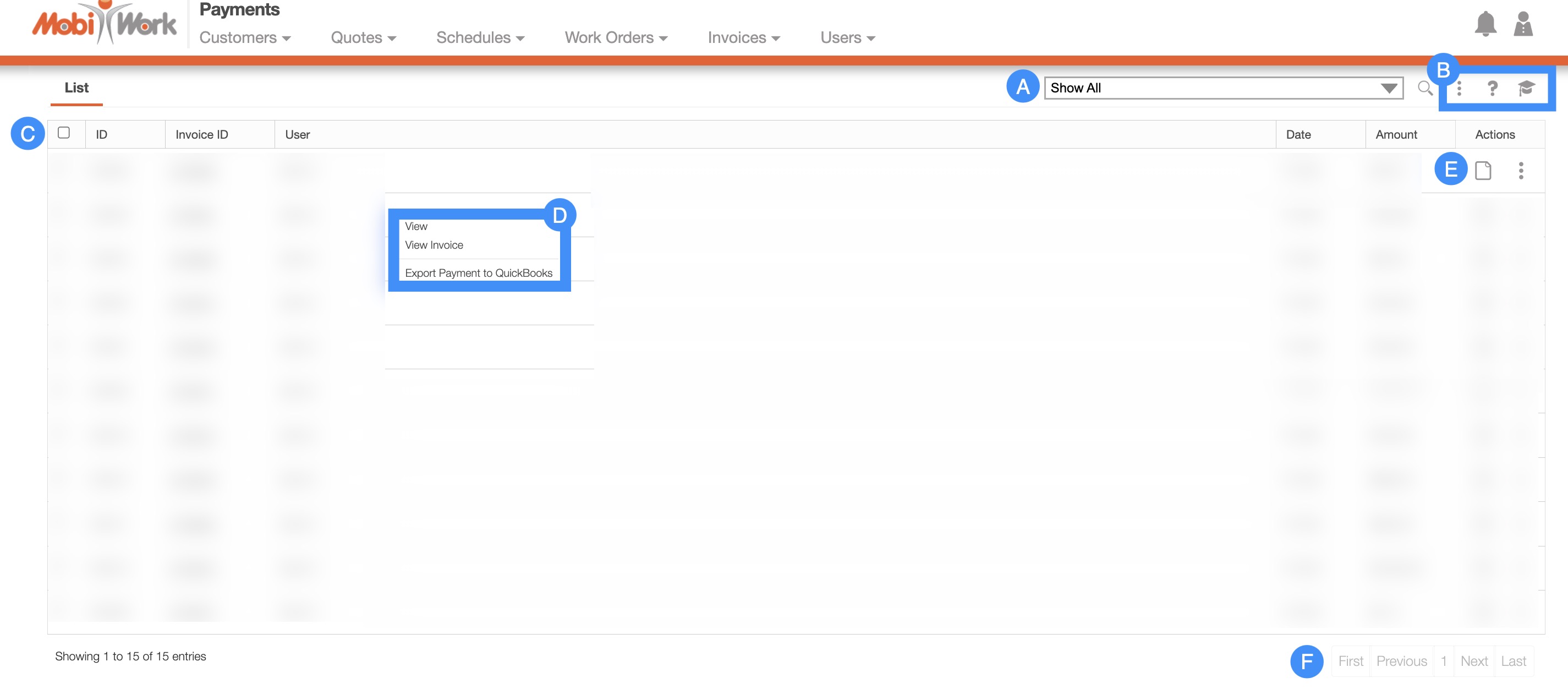Toggle the select-all checkbox in table header
1568x689 pixels.
click(64, 133)
